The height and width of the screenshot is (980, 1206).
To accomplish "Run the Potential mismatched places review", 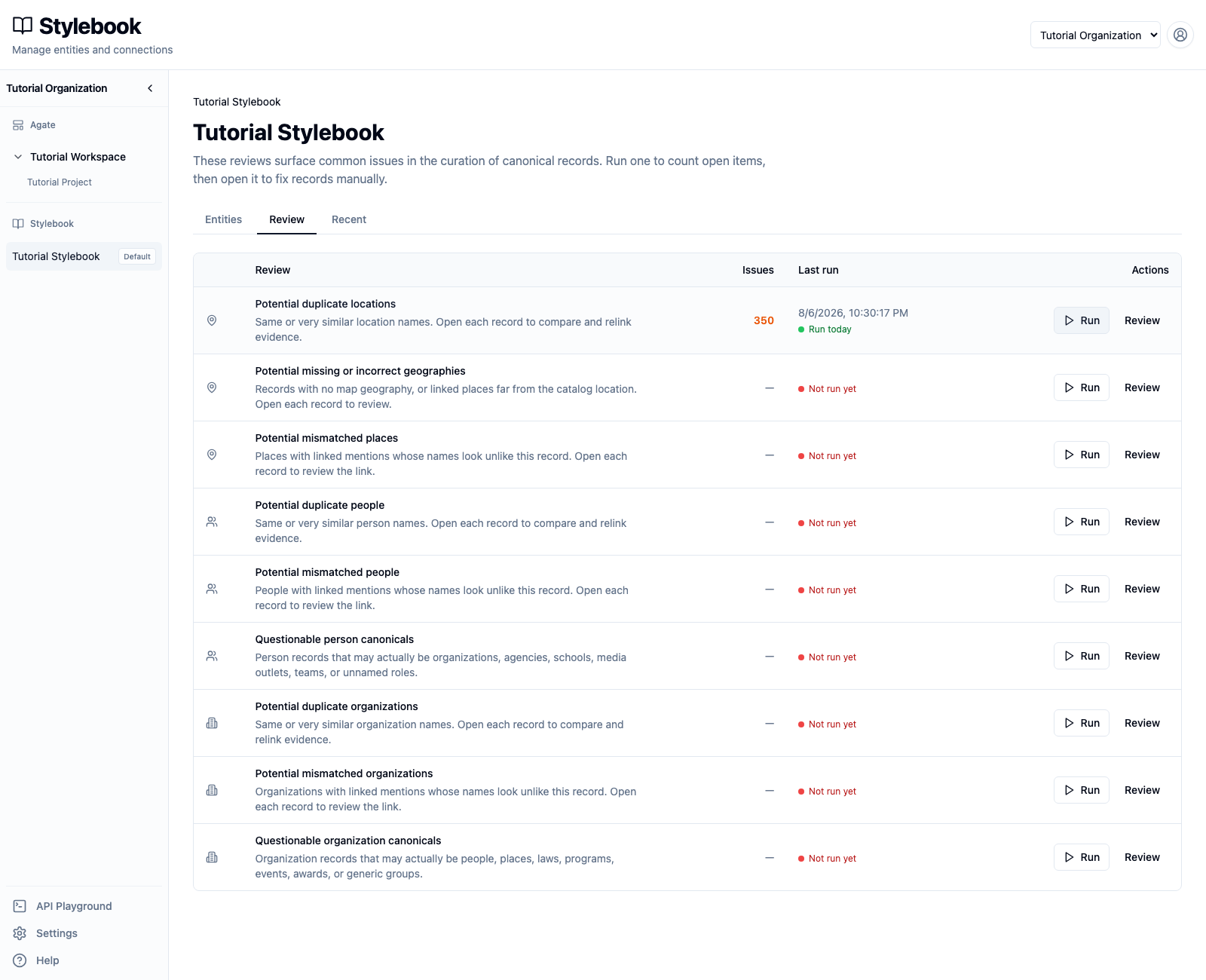I will click(1082, 455).
